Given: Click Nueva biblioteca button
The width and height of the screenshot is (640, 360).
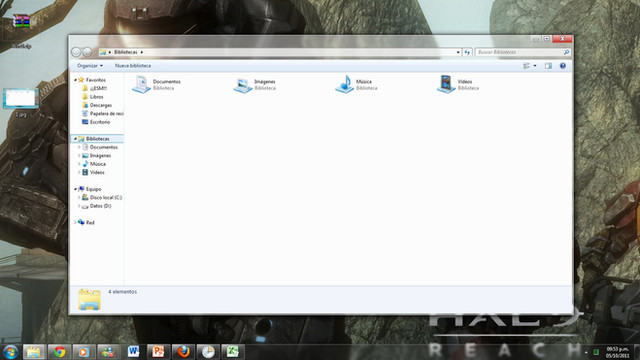Looking at the screenshot, I should point(133,66).
